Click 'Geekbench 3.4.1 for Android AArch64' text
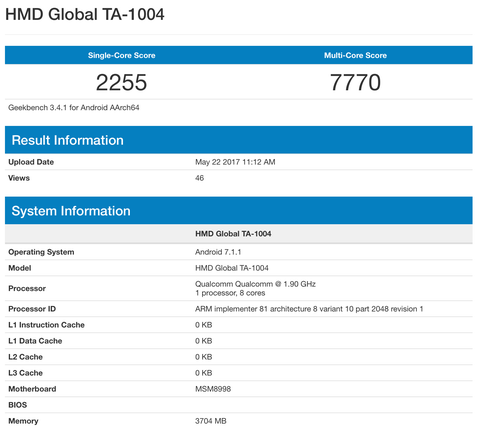This screenshot has height=428, width=480. tap(74, 108)
